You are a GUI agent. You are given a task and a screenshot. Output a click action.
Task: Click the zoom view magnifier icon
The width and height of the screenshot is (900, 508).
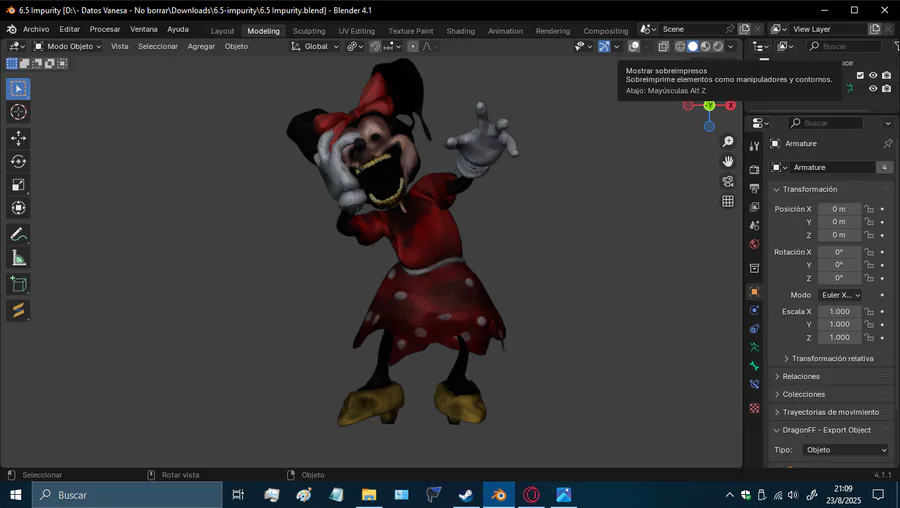click(x=728, y=142)
